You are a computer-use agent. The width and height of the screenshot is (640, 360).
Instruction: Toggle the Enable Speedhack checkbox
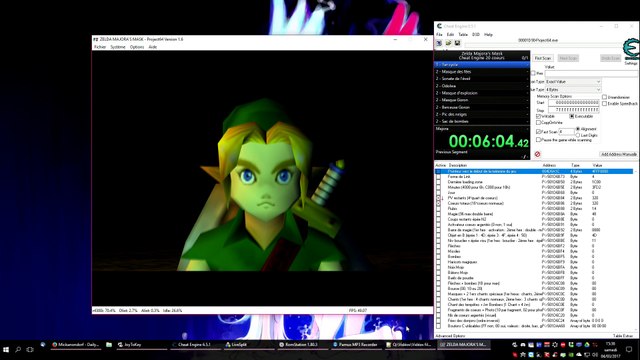pyautogui.click(x=604, y=103)
